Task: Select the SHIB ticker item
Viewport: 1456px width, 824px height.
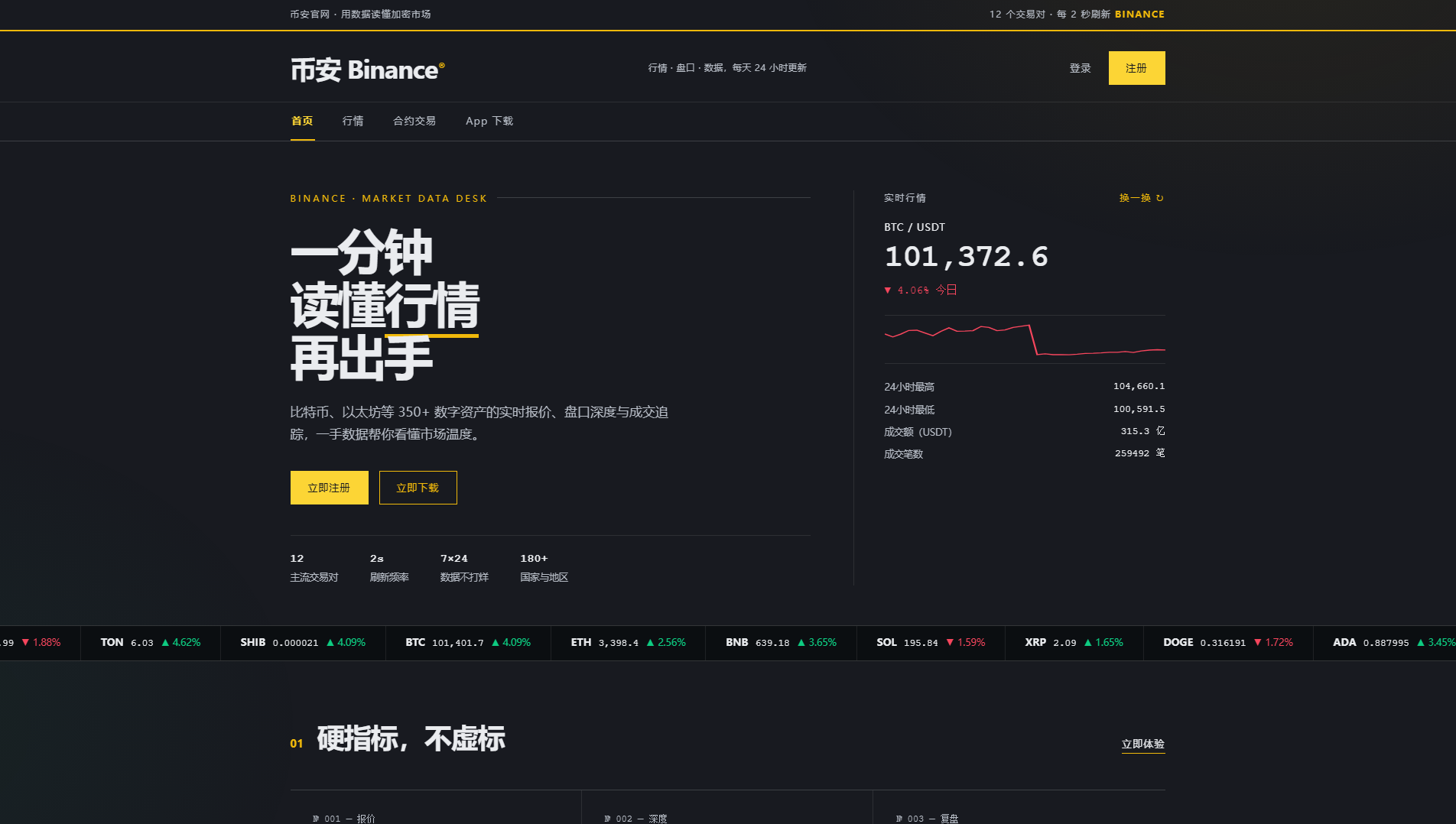Action: tap(304, 643)
